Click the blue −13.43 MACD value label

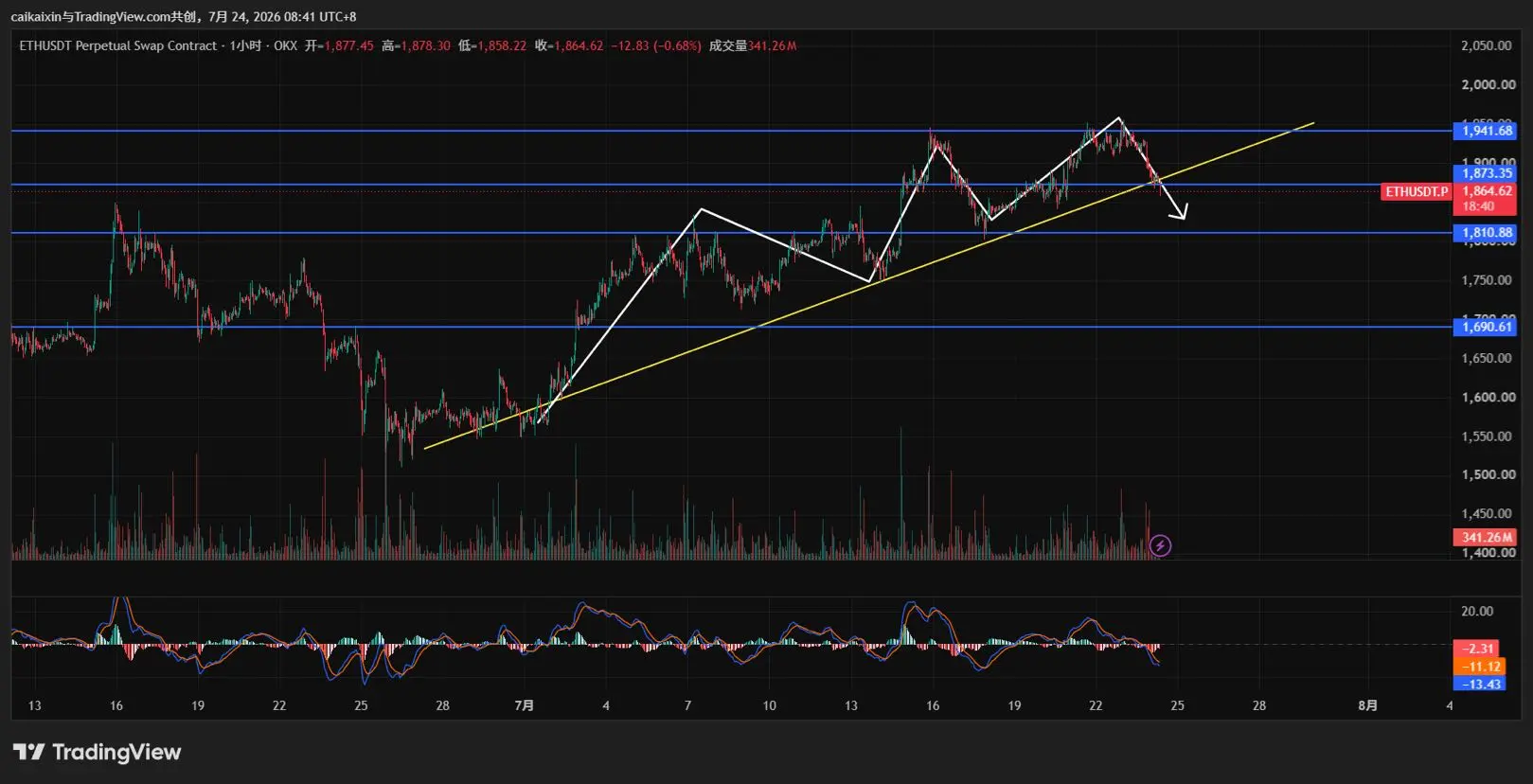1479,684
